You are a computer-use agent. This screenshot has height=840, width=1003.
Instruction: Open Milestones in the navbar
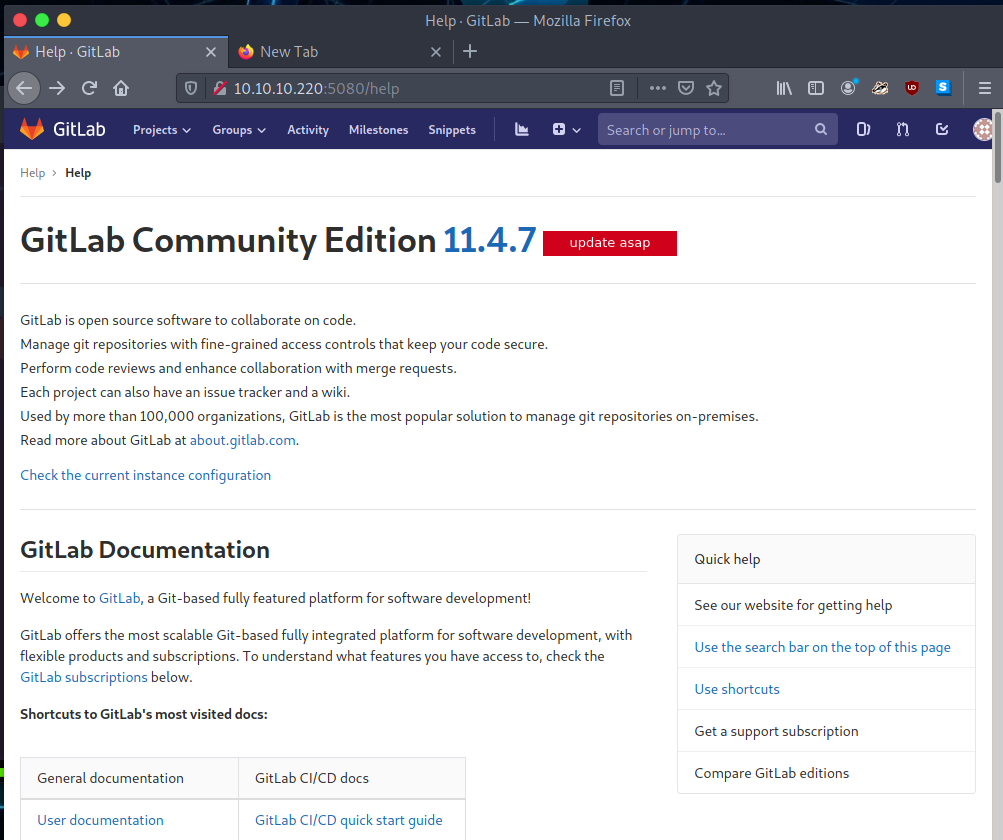point(378,130)
